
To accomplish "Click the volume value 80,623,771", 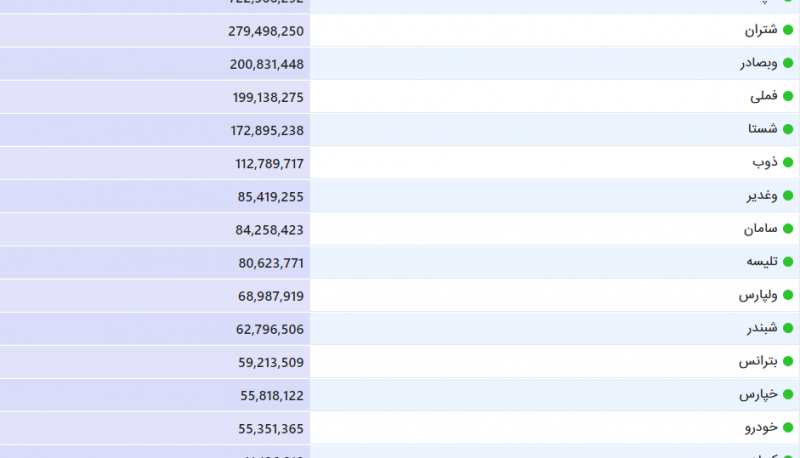I will point(271,263).
